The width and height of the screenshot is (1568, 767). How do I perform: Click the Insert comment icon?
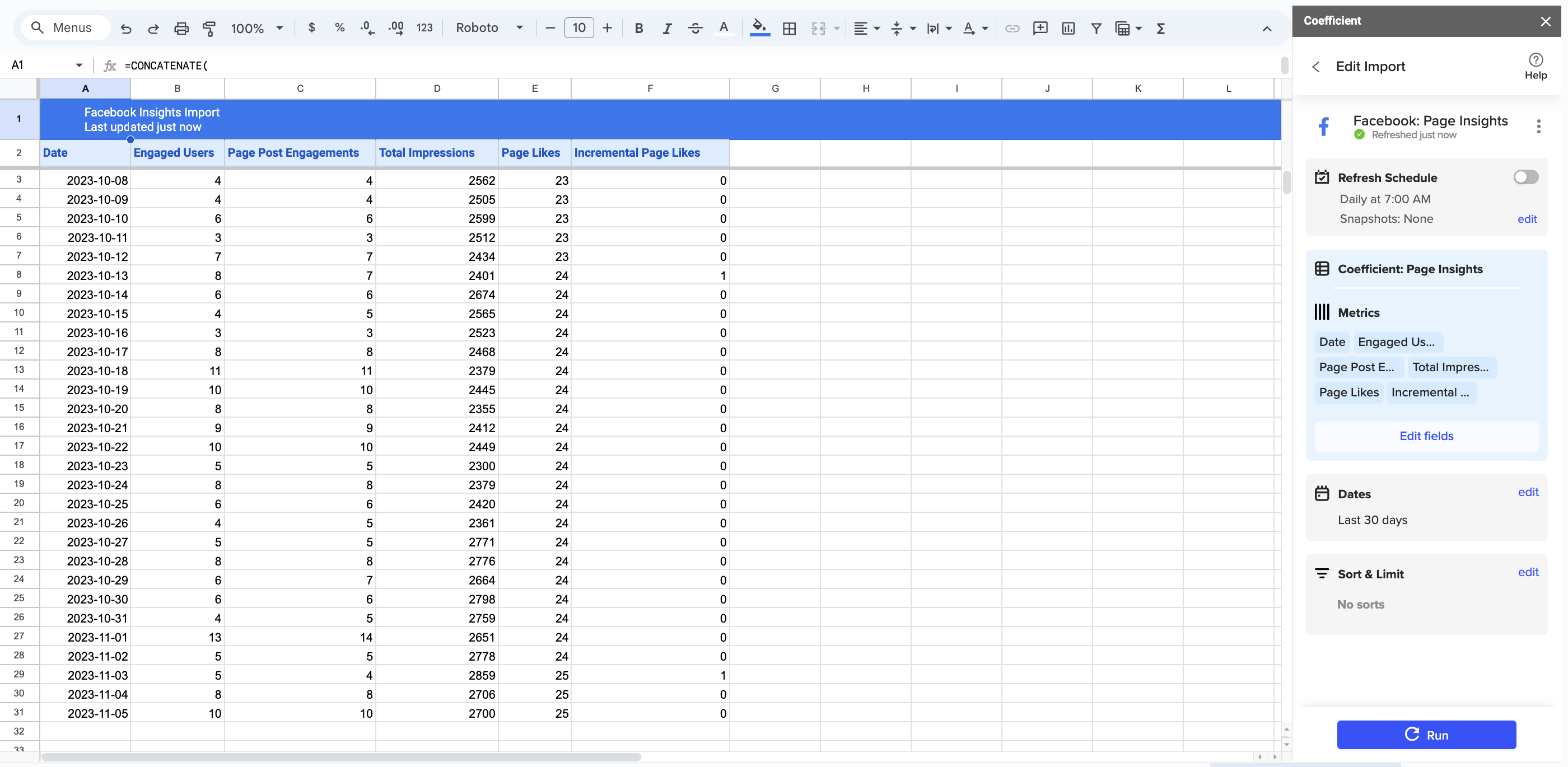coord(1040,28)
